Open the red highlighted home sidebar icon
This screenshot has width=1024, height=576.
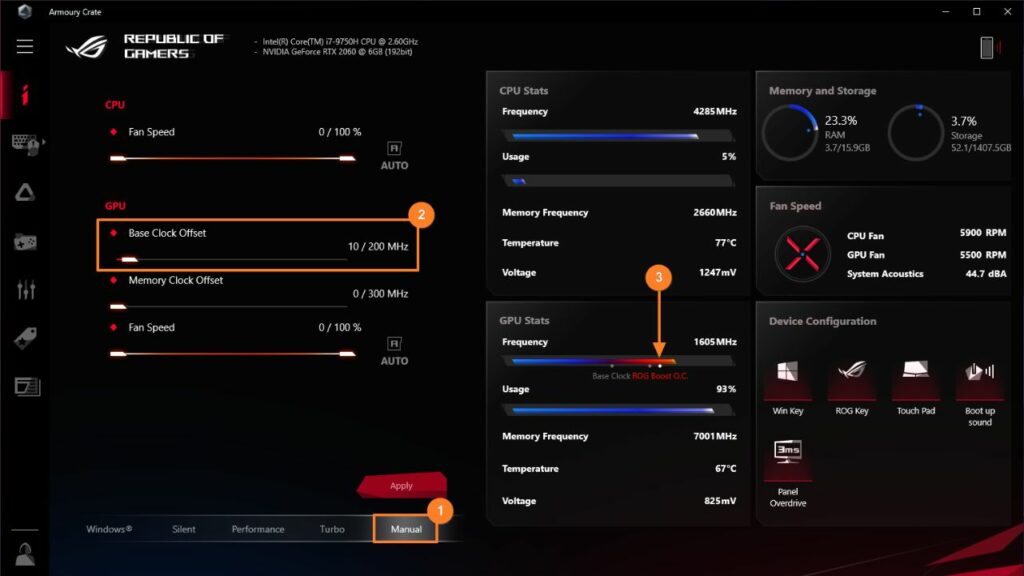(x=24, y=95)
